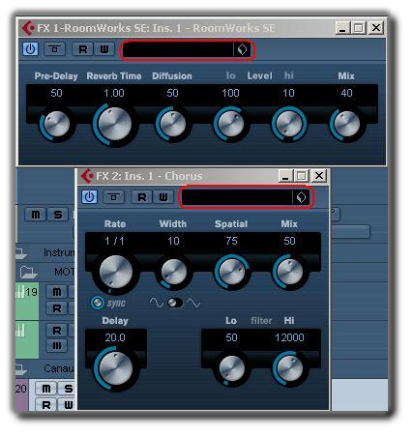Click the Chorus Spatial value 75
Viewport: 413px width, 436px height.
click(x=231, y=241)
